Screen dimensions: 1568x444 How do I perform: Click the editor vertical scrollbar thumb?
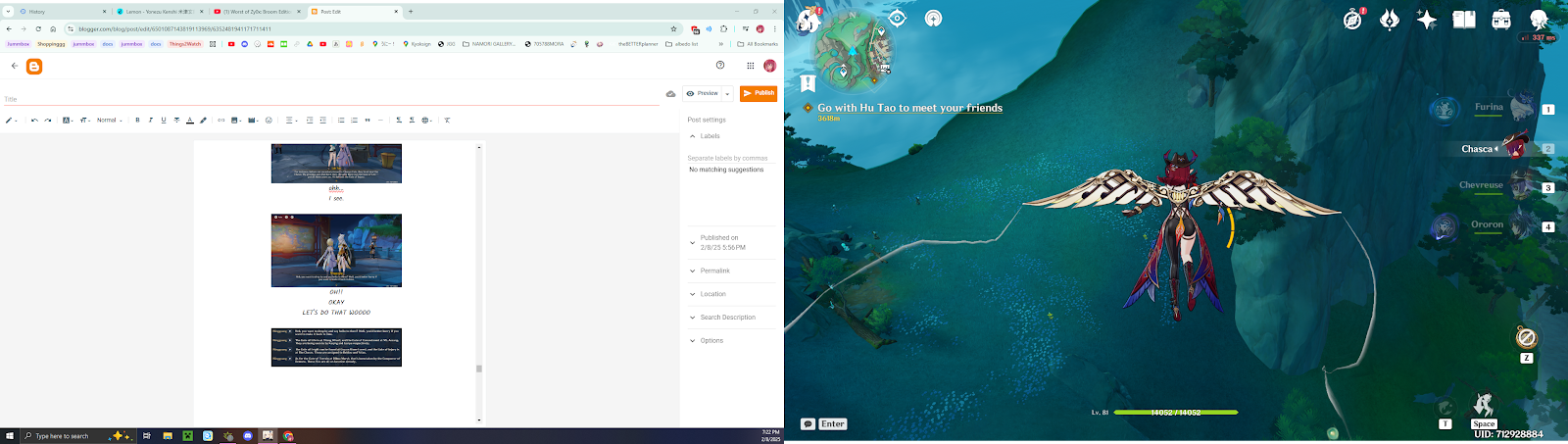click(479, 369)
